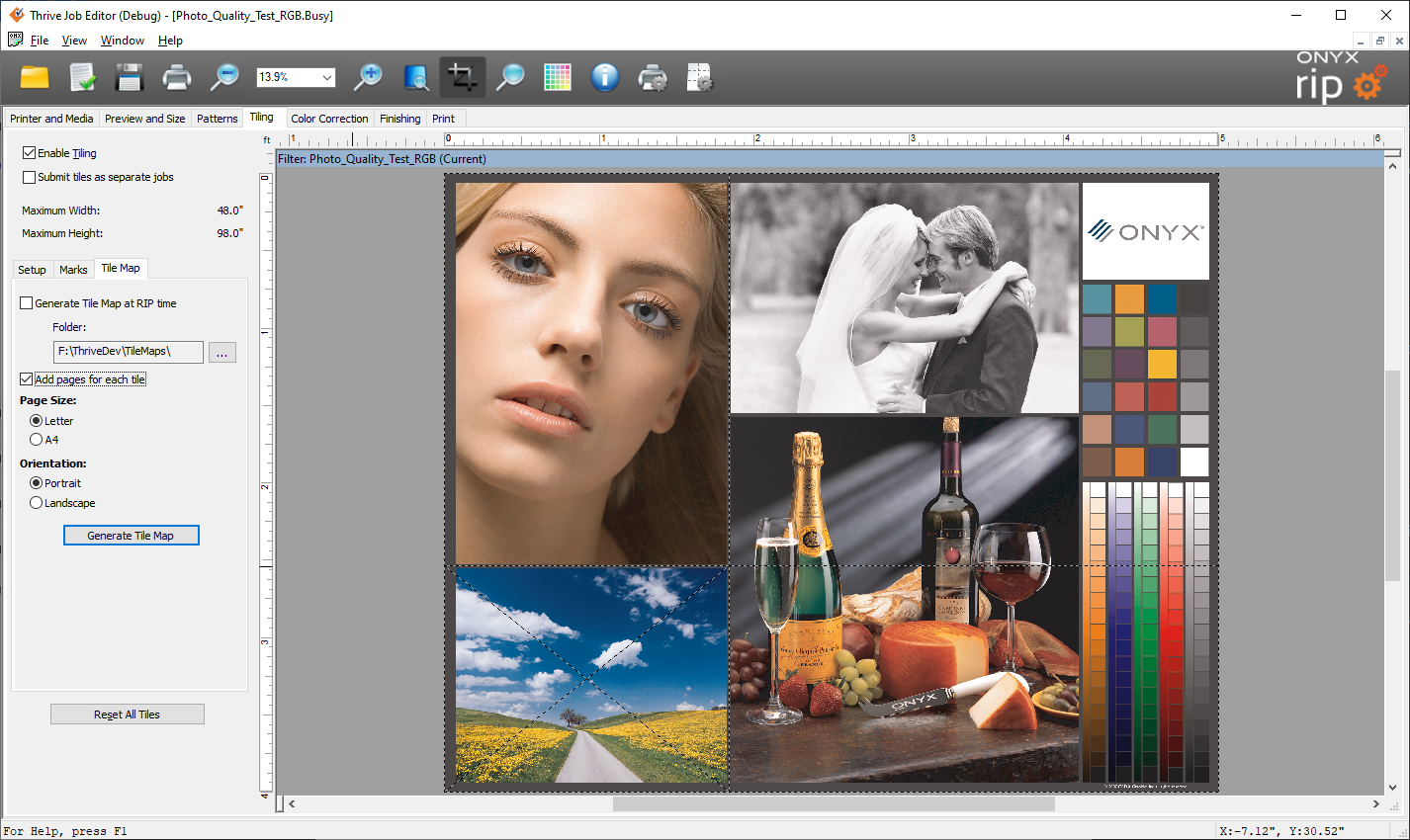Open the color swatch grid tool
The width and height of the screenshot is (1410, 840).
click(x=558, y=77)
